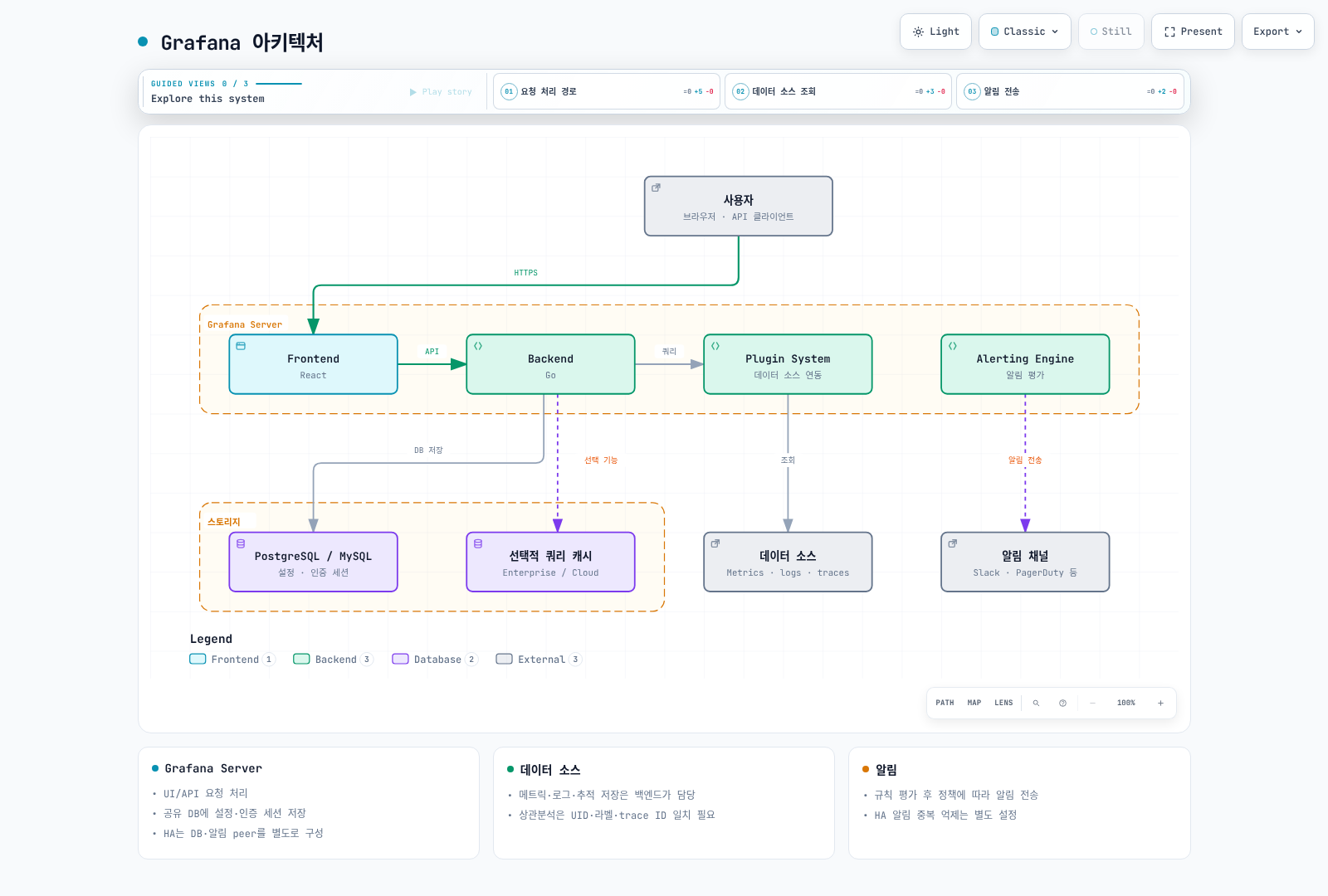1328x896 pixels.
Task: Open the Classic style dropdown
Action: click(1024, 32)
